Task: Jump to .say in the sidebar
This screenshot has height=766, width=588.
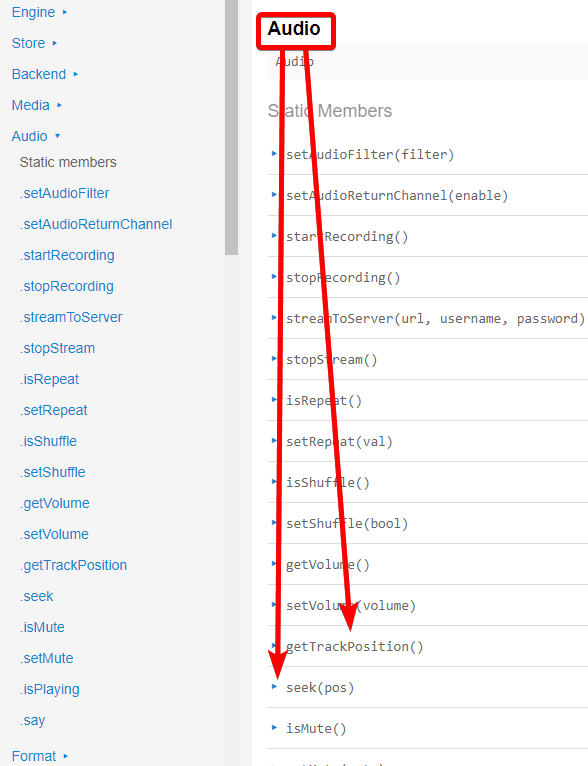Action: tap(32, 720)
